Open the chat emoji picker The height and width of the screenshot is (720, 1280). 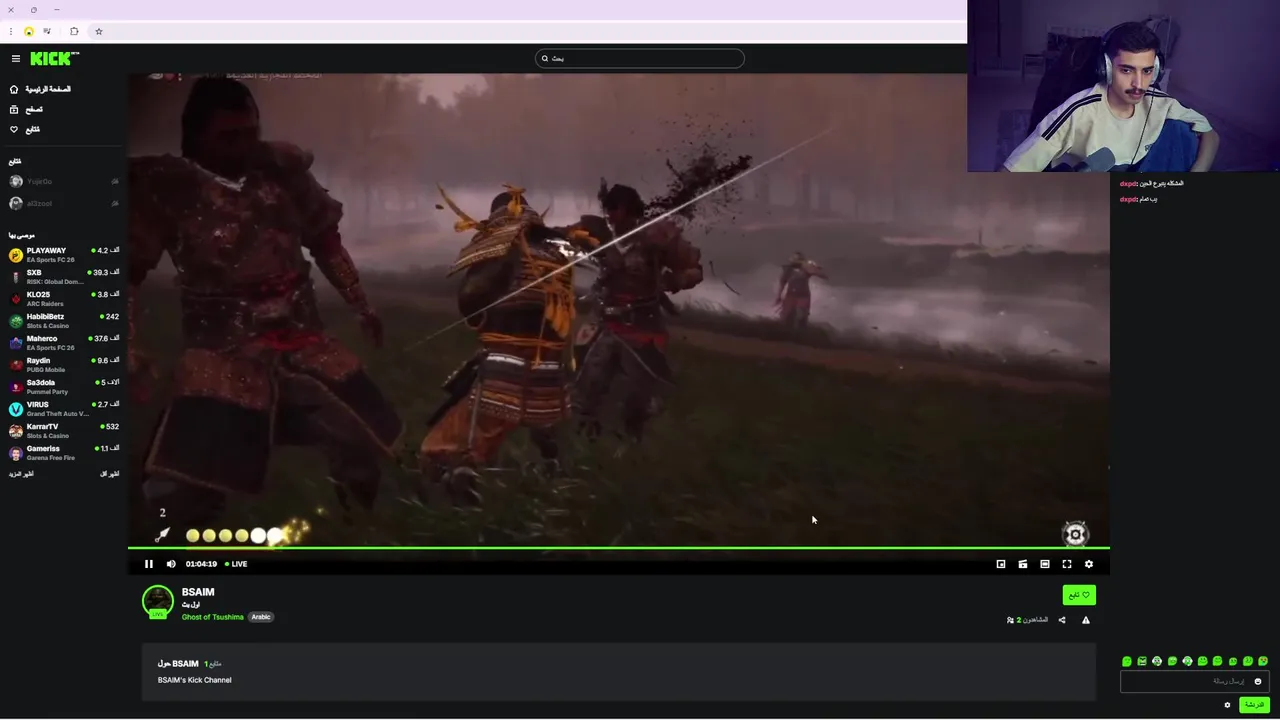click(x=1258, y=681)
